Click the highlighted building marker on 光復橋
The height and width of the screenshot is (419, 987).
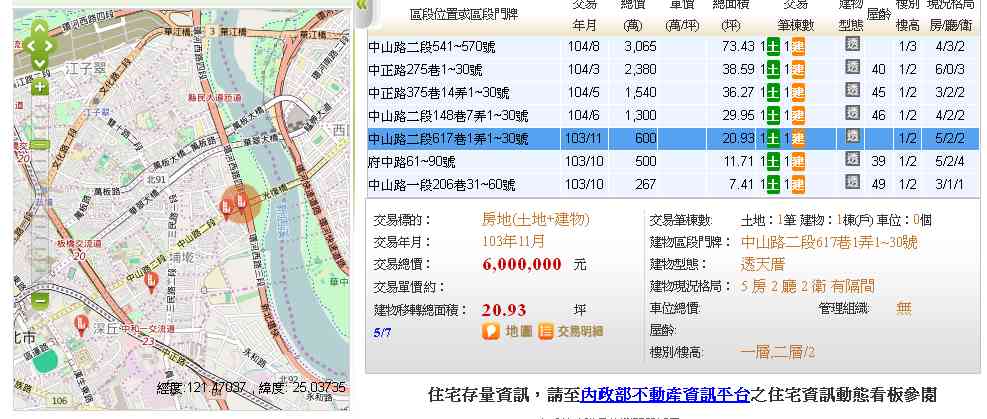pyautogui.click(x=240, y=201)
